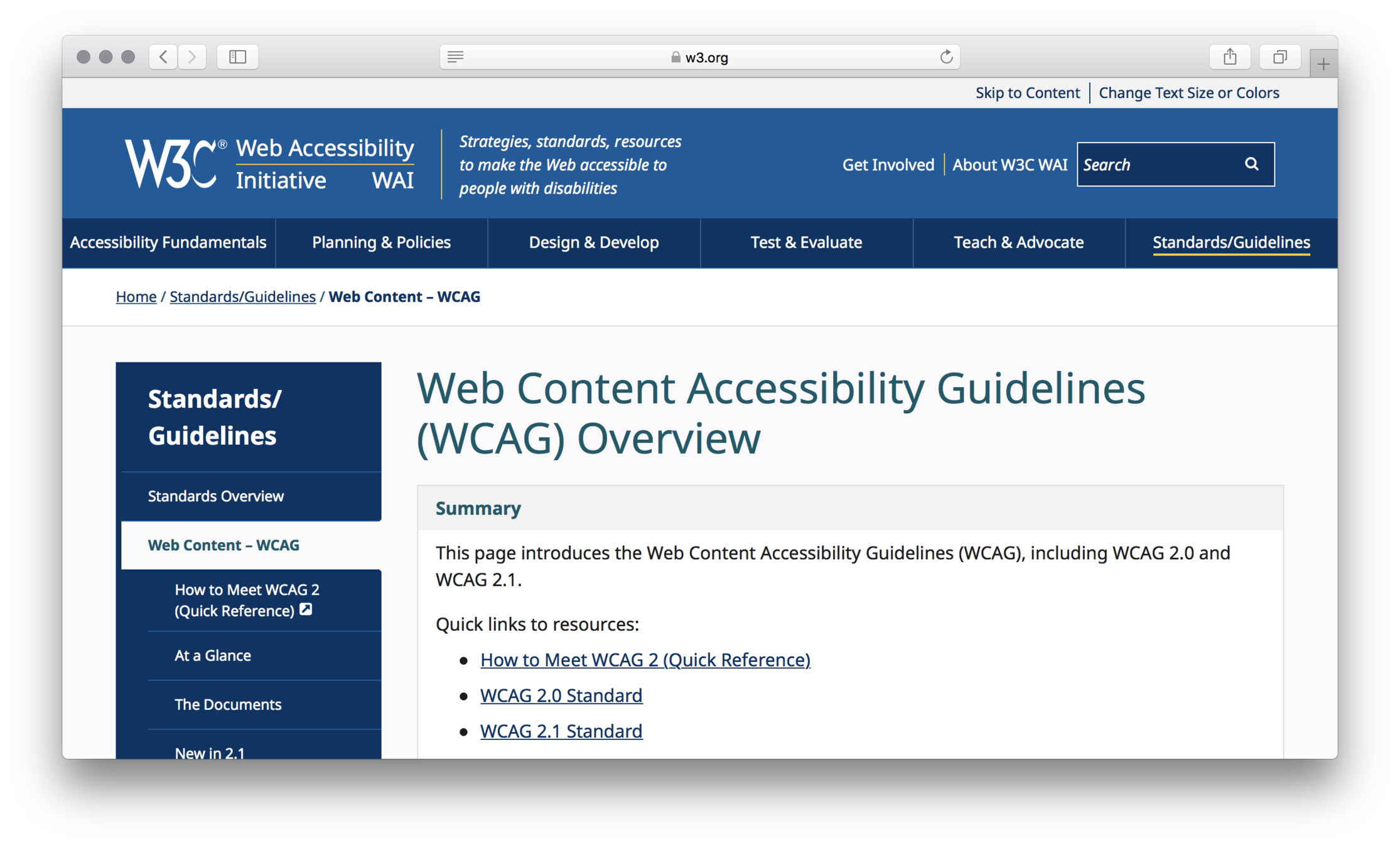
Task: Open the Share icon in toolbar
Action: 1229,57
